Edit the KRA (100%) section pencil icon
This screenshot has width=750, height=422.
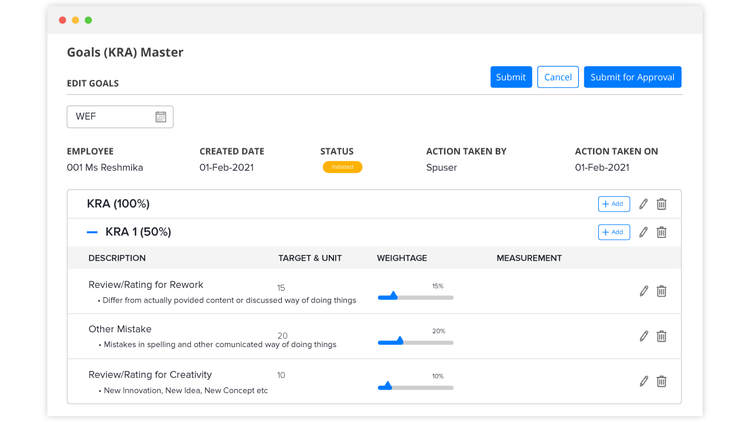tap(643, 204)
